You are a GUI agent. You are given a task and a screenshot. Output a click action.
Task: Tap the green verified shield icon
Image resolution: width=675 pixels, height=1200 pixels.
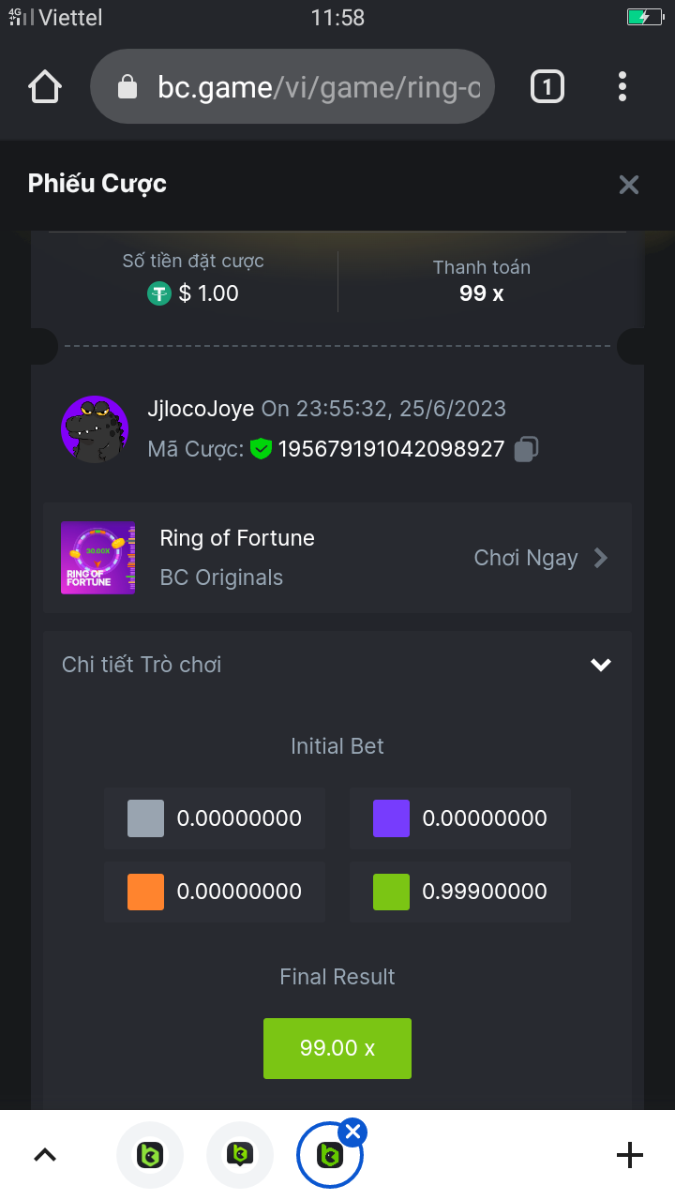(261, 450)
